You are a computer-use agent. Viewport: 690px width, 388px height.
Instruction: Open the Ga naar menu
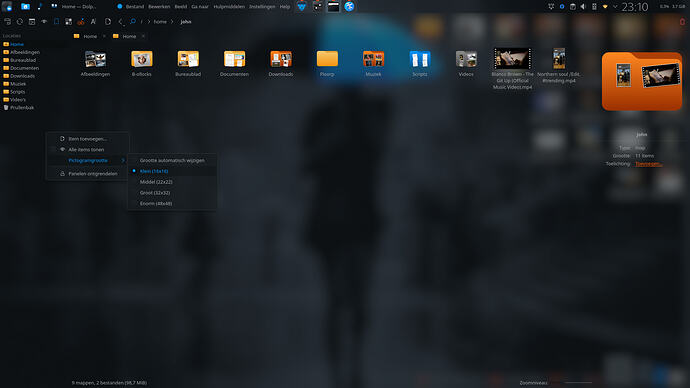coord(200,7)
